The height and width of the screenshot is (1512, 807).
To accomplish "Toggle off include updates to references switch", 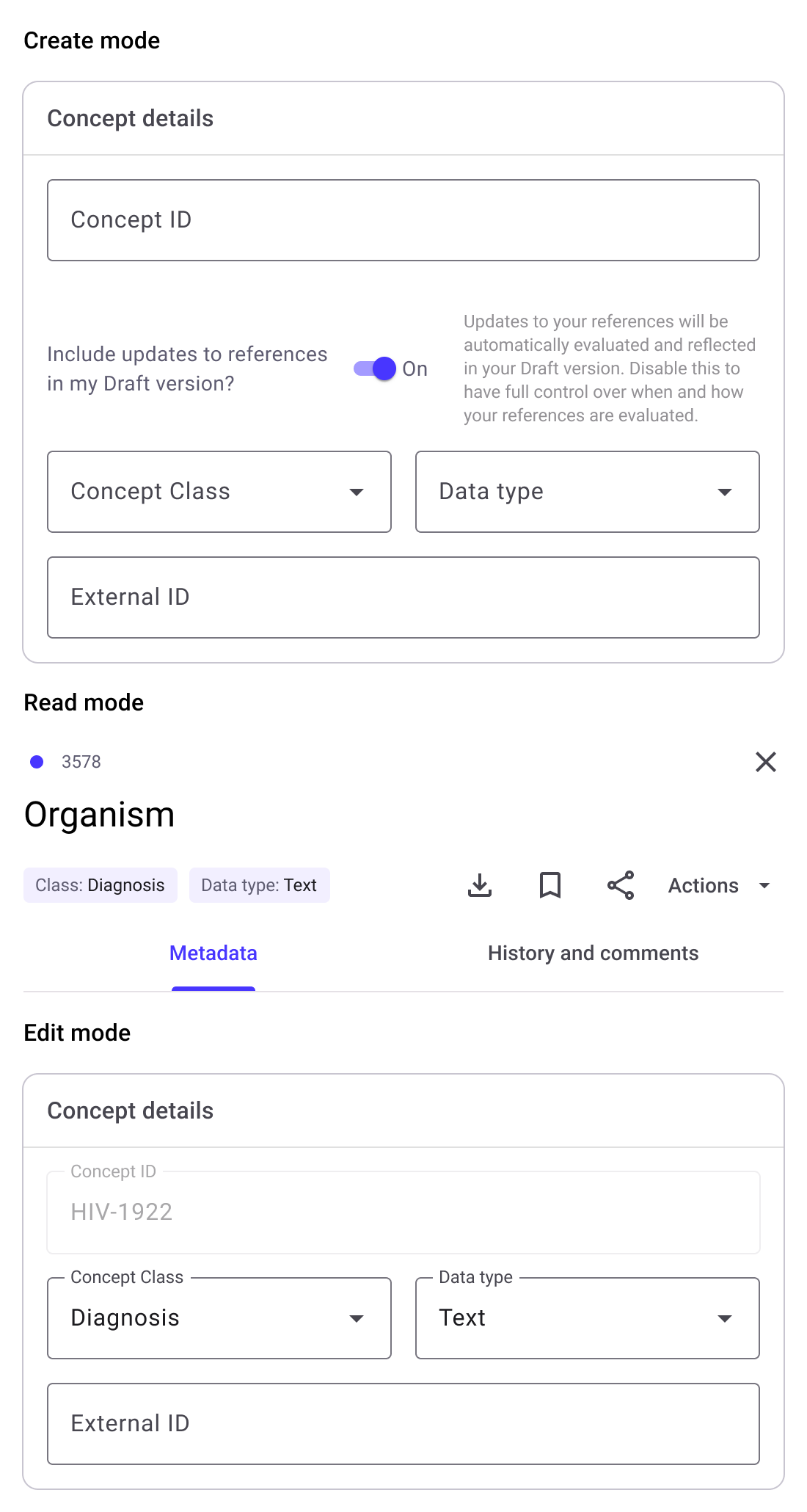I will pos(376,368).
